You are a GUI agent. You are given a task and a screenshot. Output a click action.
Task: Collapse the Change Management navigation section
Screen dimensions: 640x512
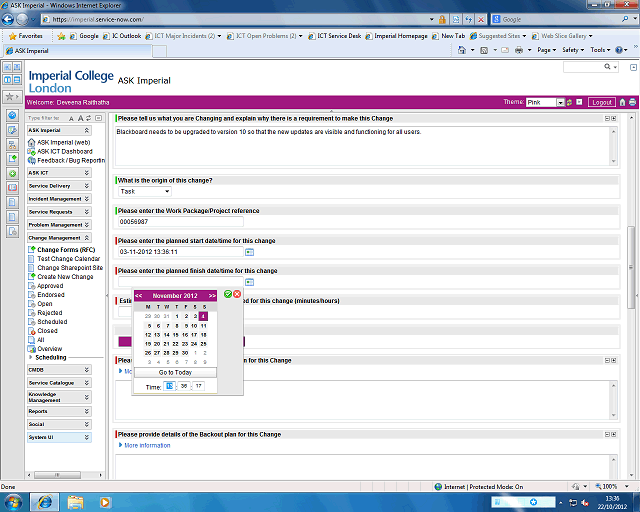tap(87, 238)
